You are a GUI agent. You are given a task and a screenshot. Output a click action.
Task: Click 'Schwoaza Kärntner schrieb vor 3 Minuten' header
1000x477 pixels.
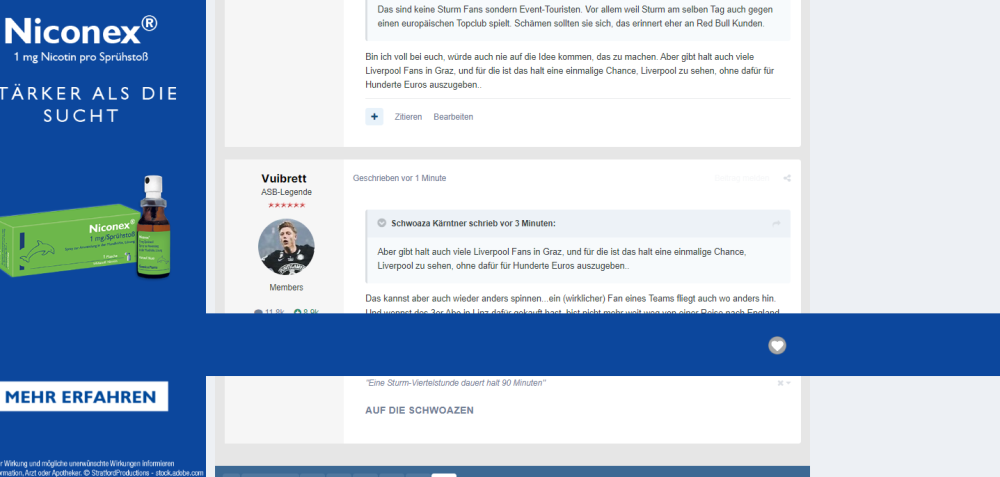click(x=473, y=223)
